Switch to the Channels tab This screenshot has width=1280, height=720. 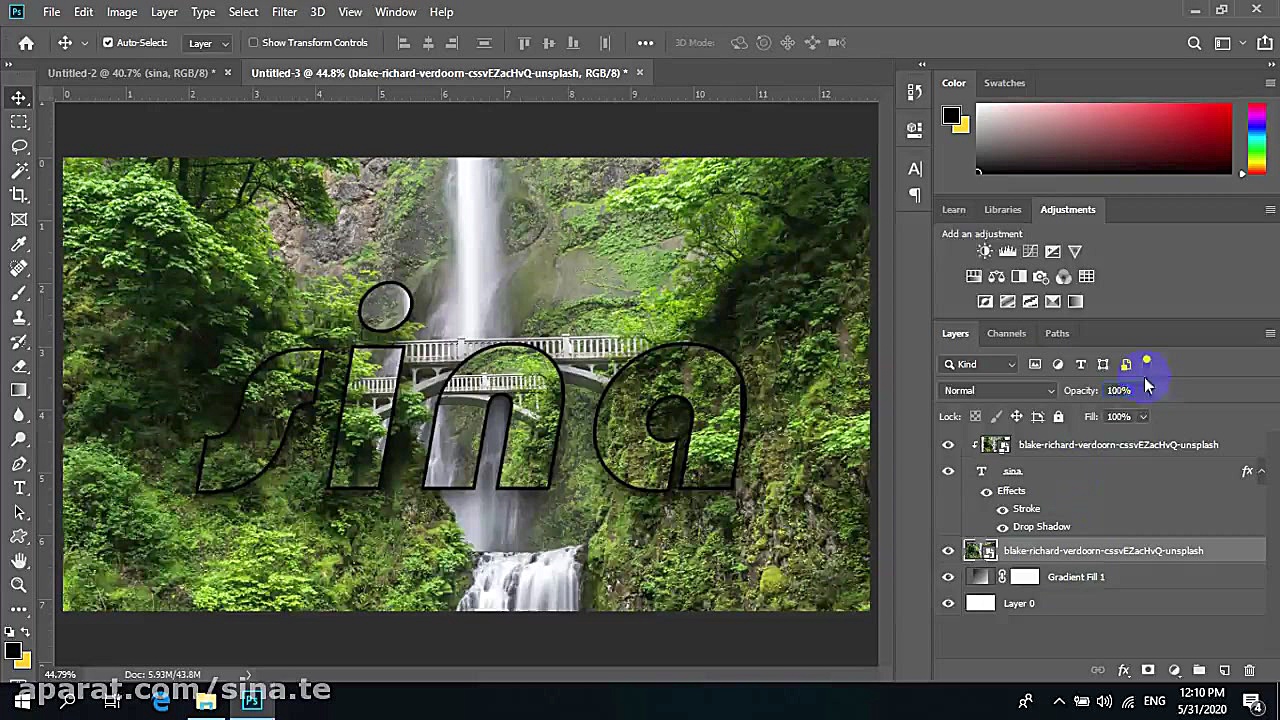tap(1006, 334)
